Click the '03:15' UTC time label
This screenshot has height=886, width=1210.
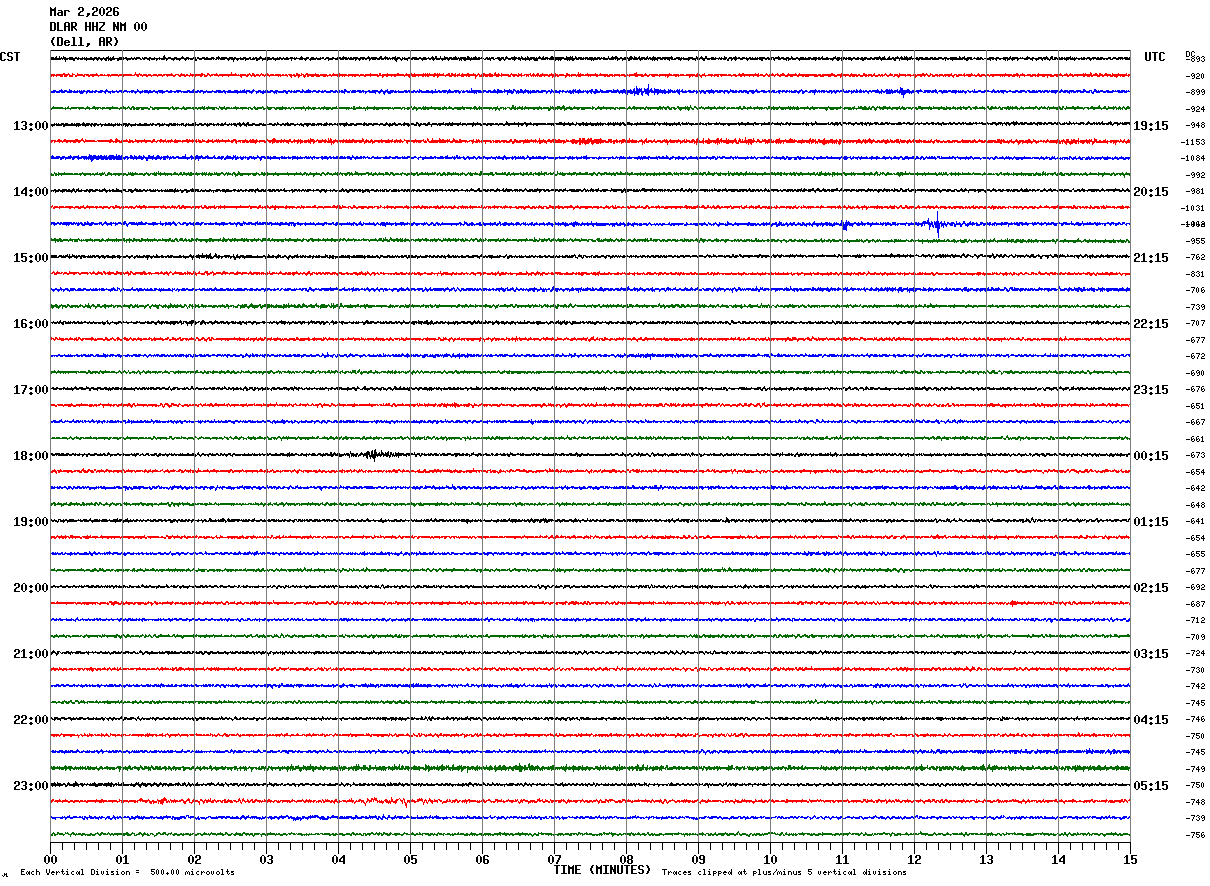click(x=1151, y=654)
